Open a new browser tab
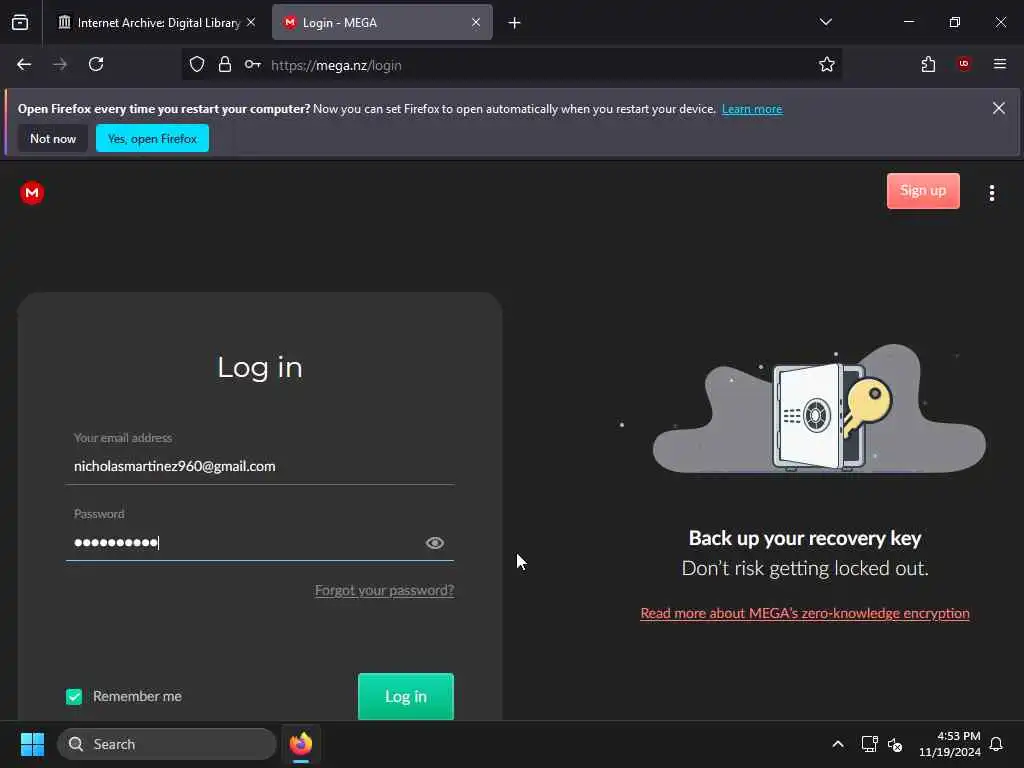 click(x=515, y=23)
